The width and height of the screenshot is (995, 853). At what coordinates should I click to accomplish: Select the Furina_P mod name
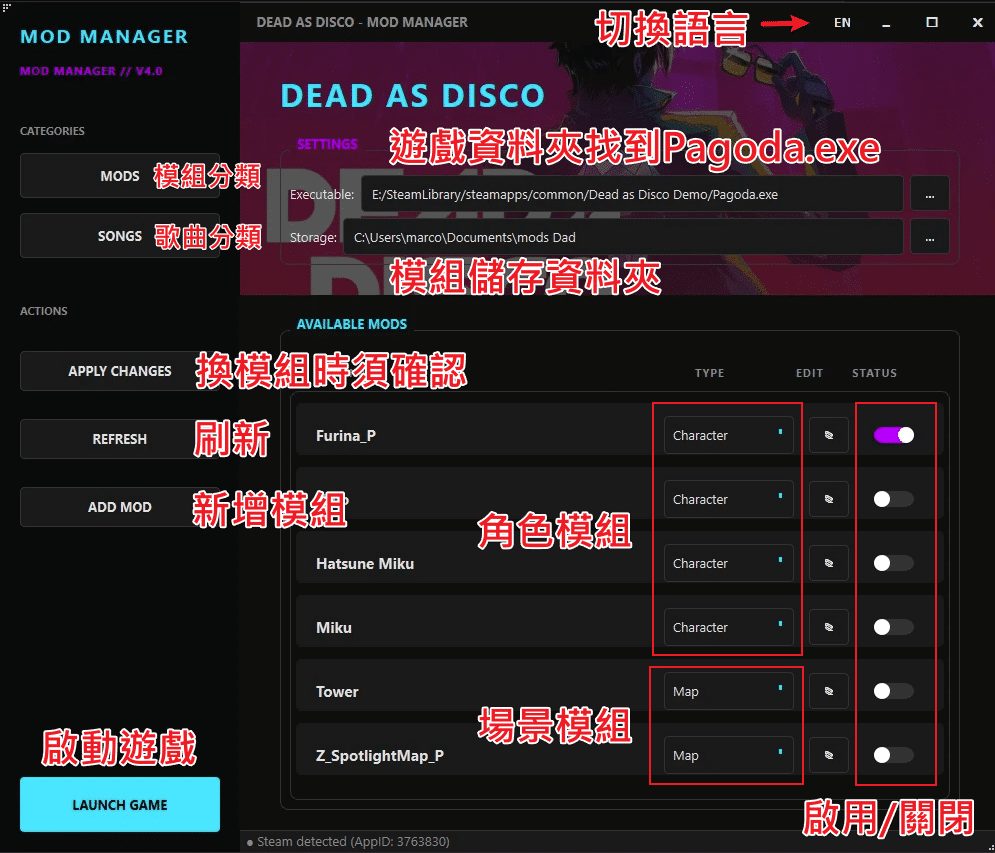coord(346,436)
